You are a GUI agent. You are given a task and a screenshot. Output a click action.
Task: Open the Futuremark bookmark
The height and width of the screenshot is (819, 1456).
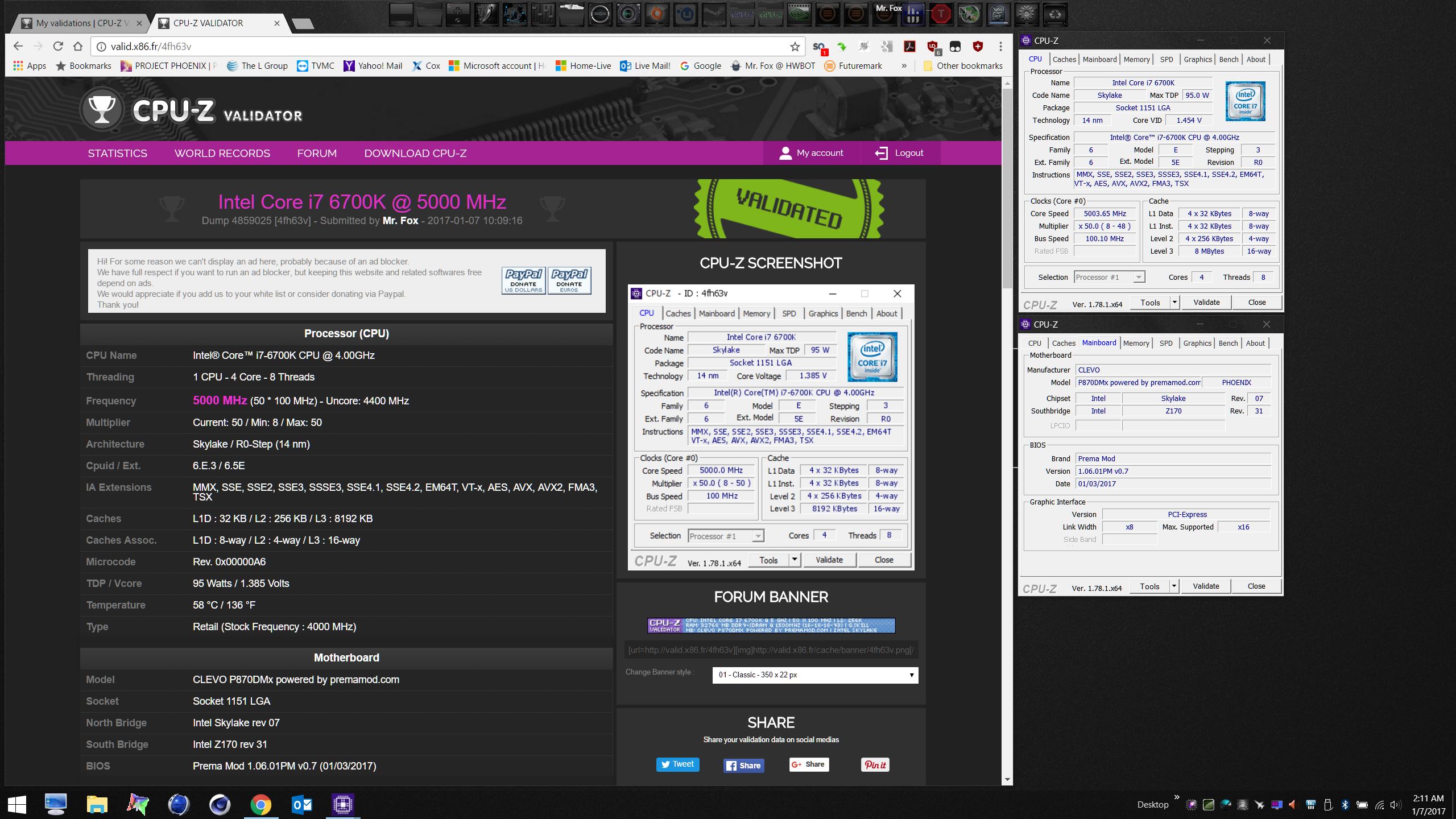tap(853, 66)
